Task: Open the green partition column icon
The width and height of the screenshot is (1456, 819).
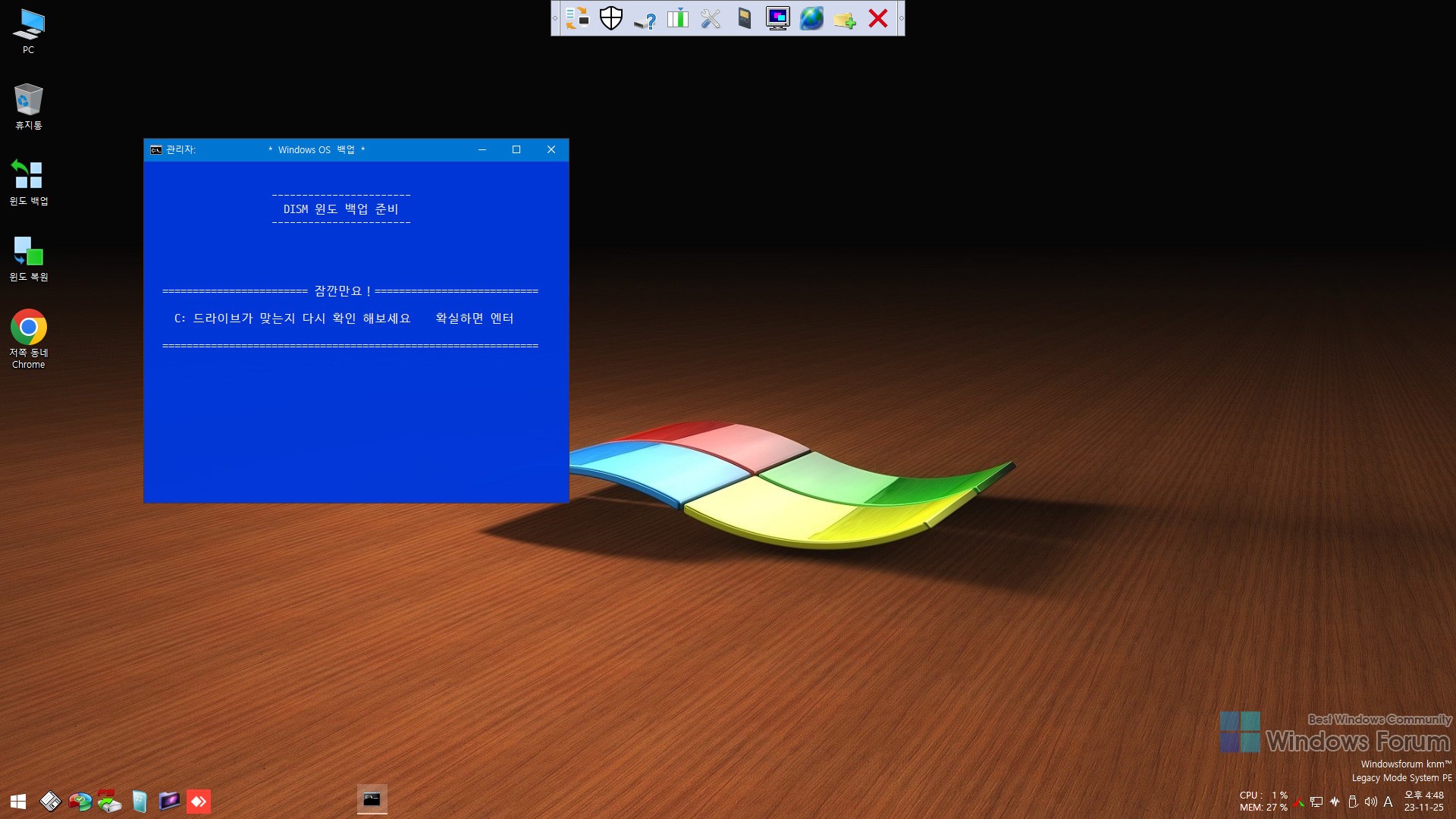Action: pyautogui.click(x=678, y=18)
